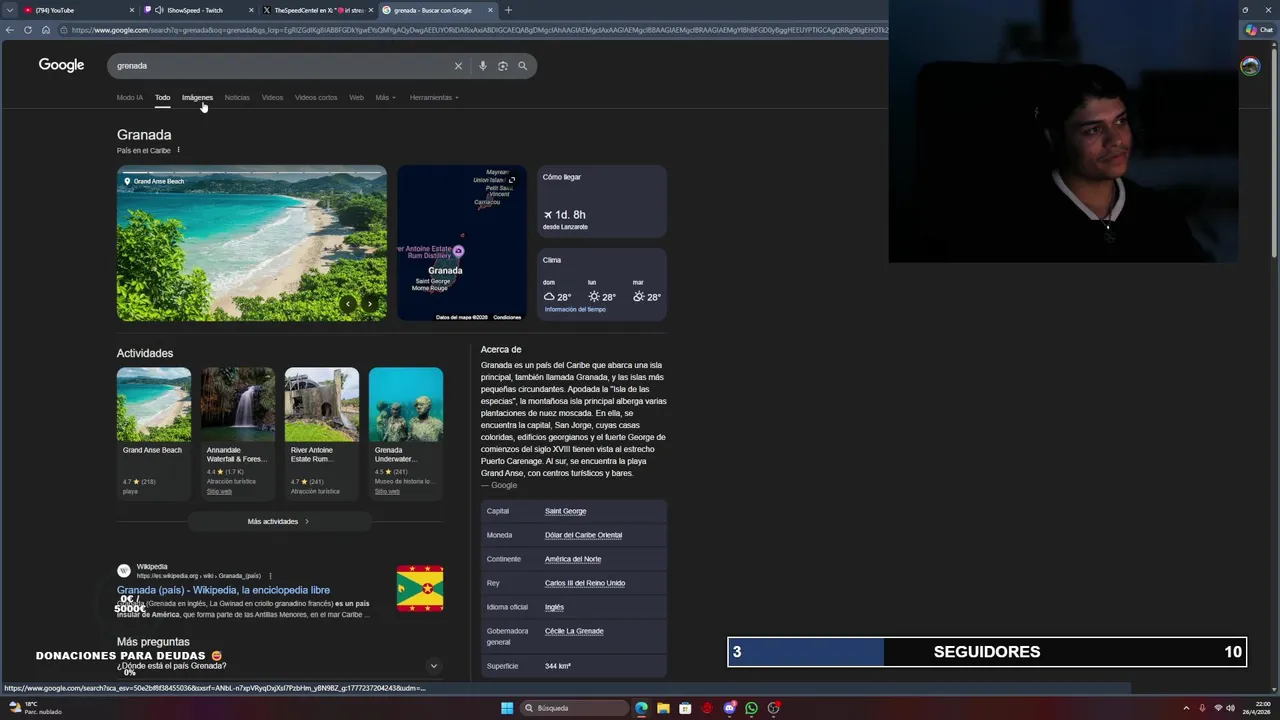
Task: Open volume control in system tray
Action: 1230,708
